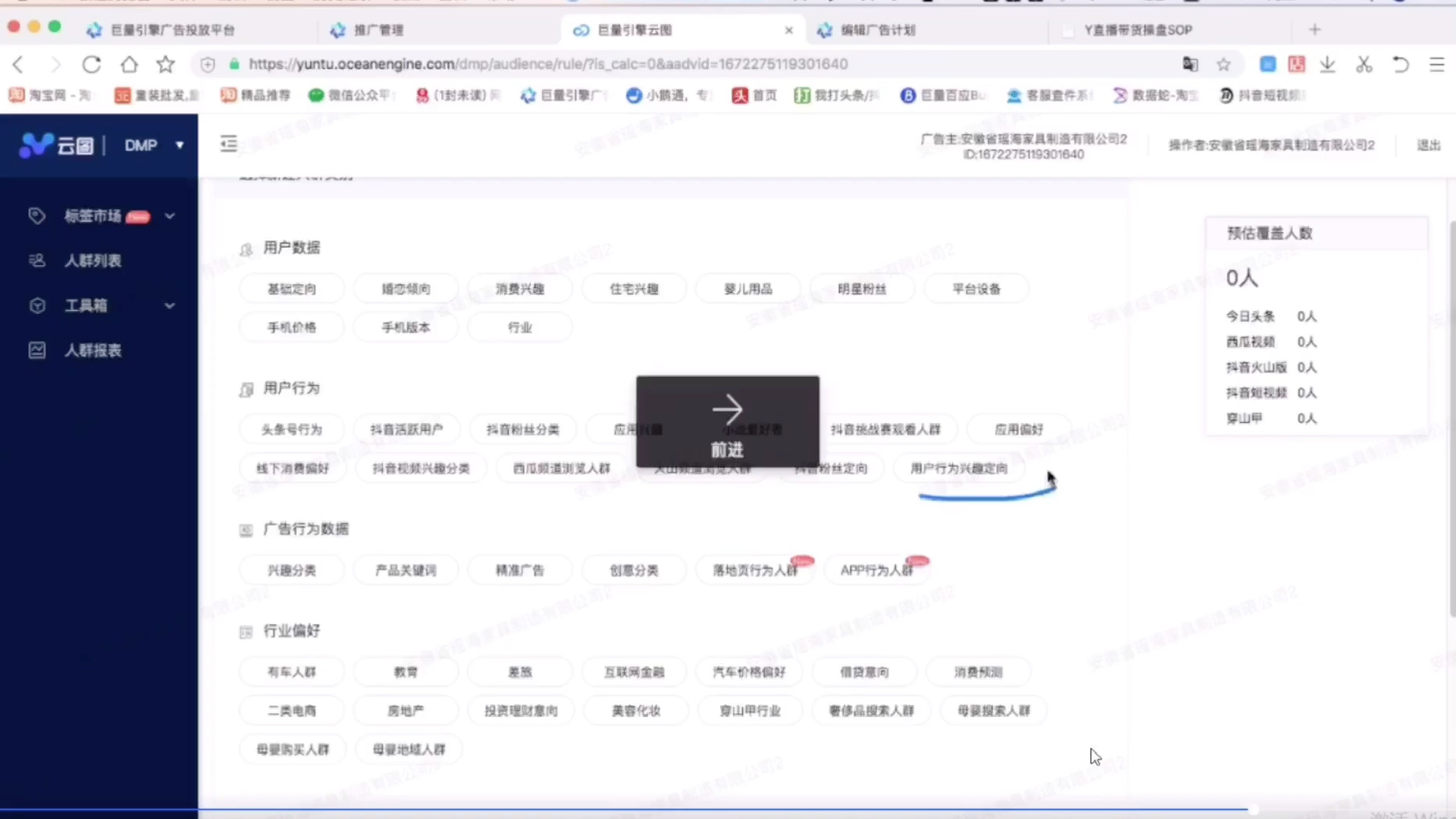This screenshot has height=819, width=1456.
Task: Select the 产品关键词 tag
Action: click(405, 570)
